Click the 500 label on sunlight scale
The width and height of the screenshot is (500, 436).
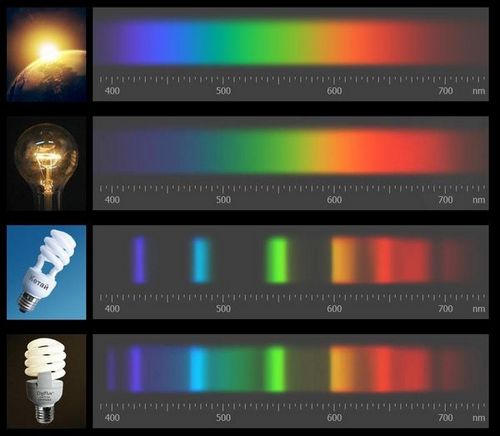[x=223, y=91]
